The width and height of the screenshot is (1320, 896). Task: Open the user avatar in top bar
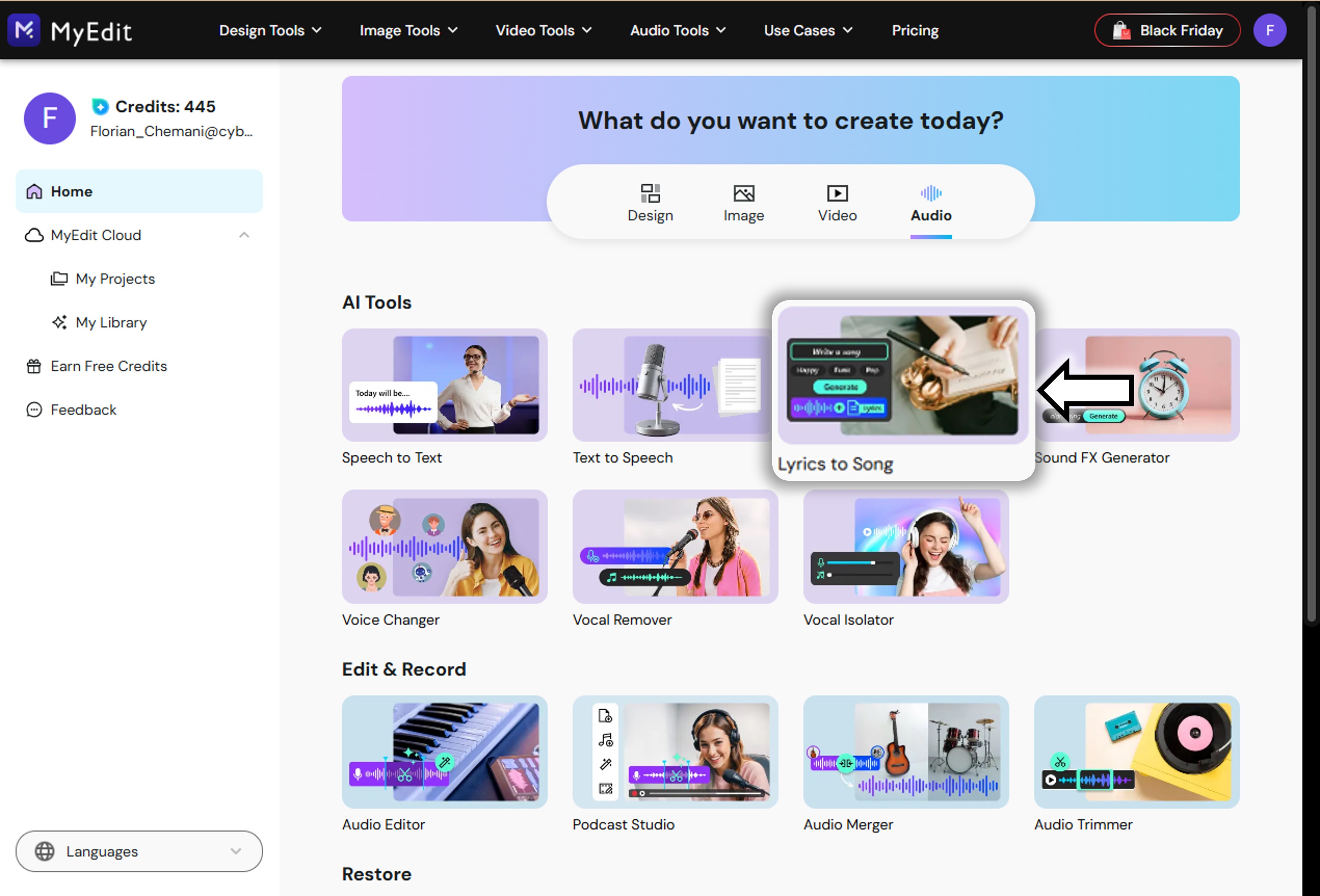tap(1269, 30)
